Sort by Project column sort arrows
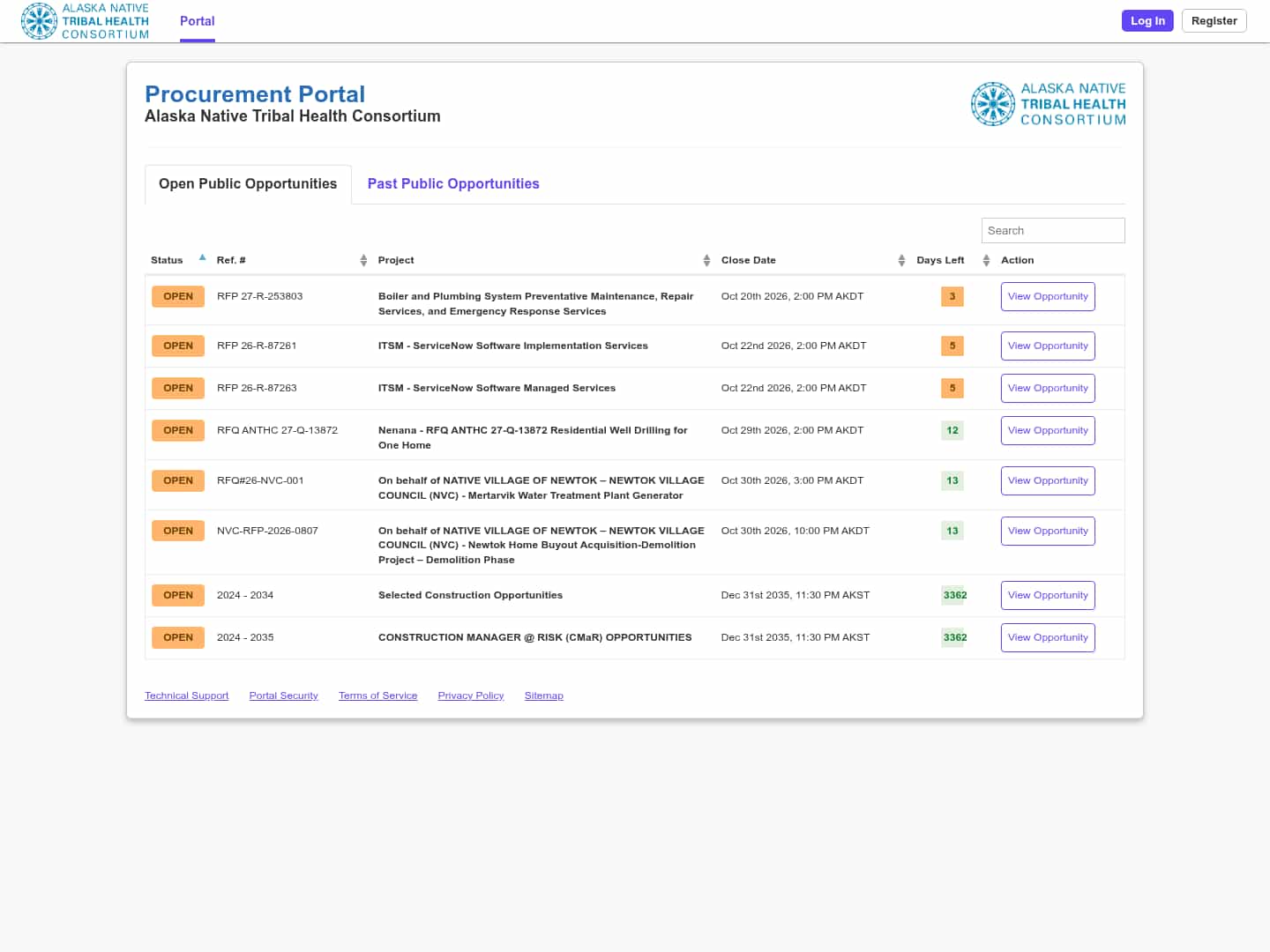 706,260
